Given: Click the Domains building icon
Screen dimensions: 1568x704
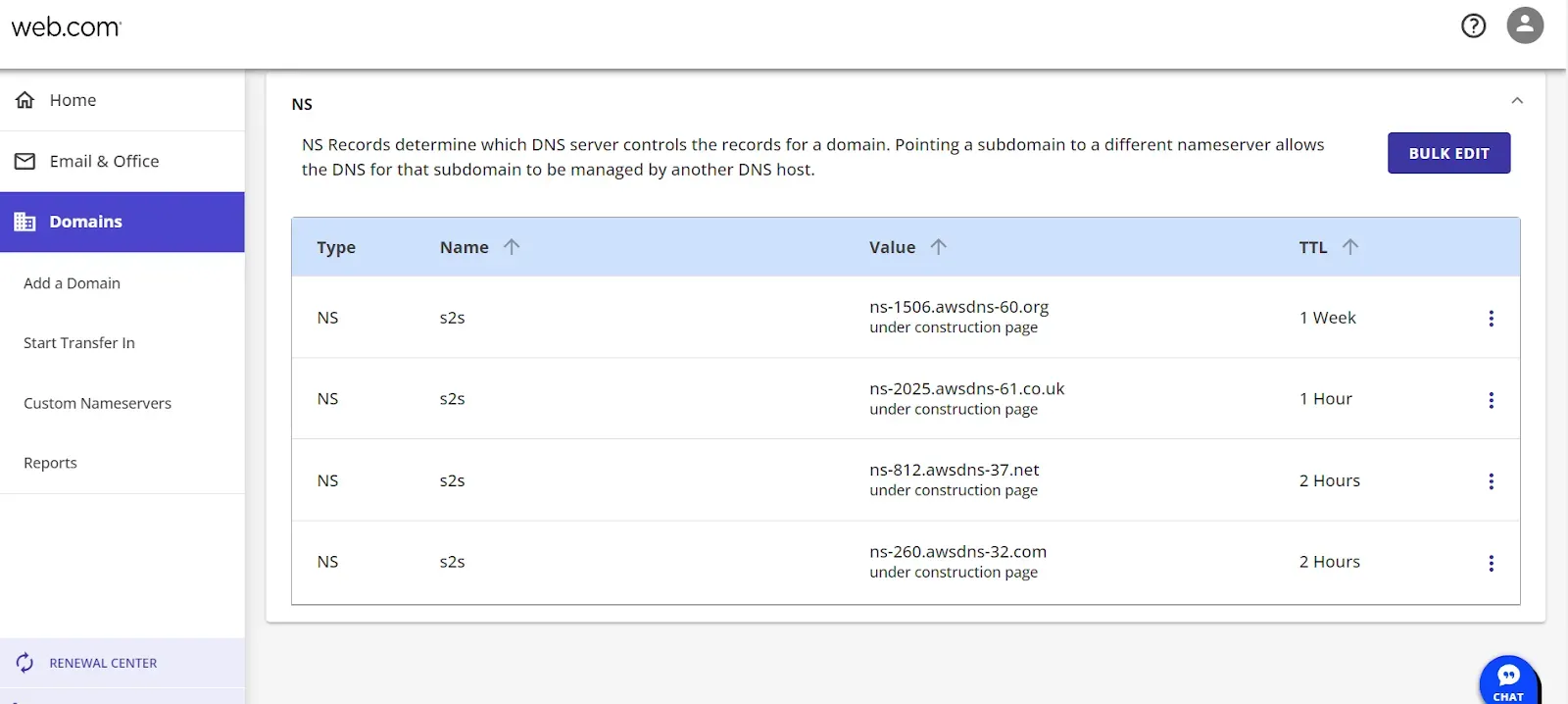Looking at the screenshot, I should coord(25,222).
